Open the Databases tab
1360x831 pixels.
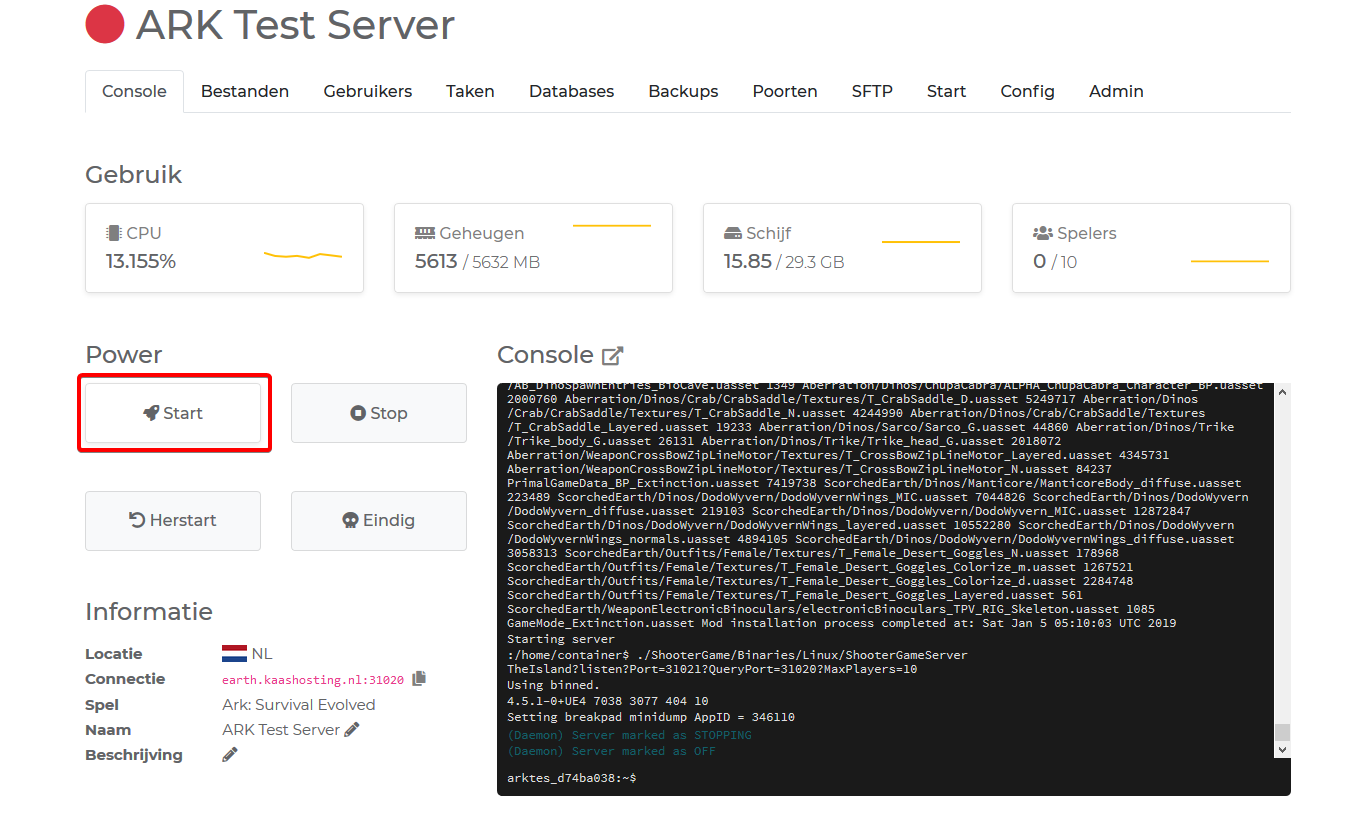[x=571, y=91]
